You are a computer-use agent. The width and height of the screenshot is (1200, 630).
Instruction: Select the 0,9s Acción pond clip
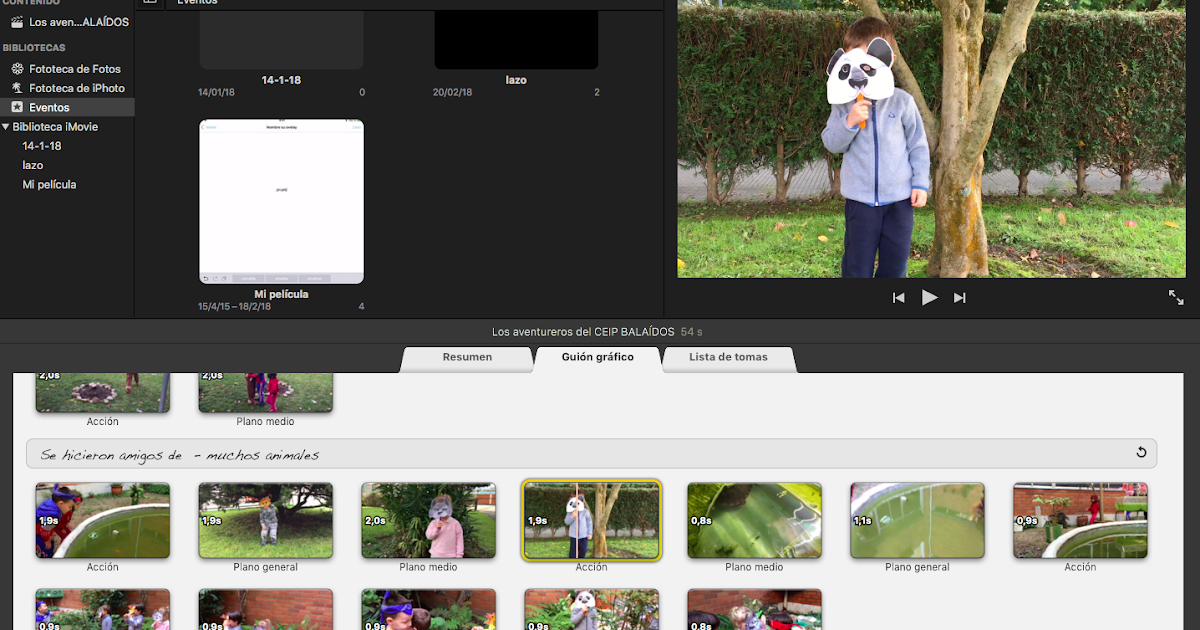[1081, 520]
